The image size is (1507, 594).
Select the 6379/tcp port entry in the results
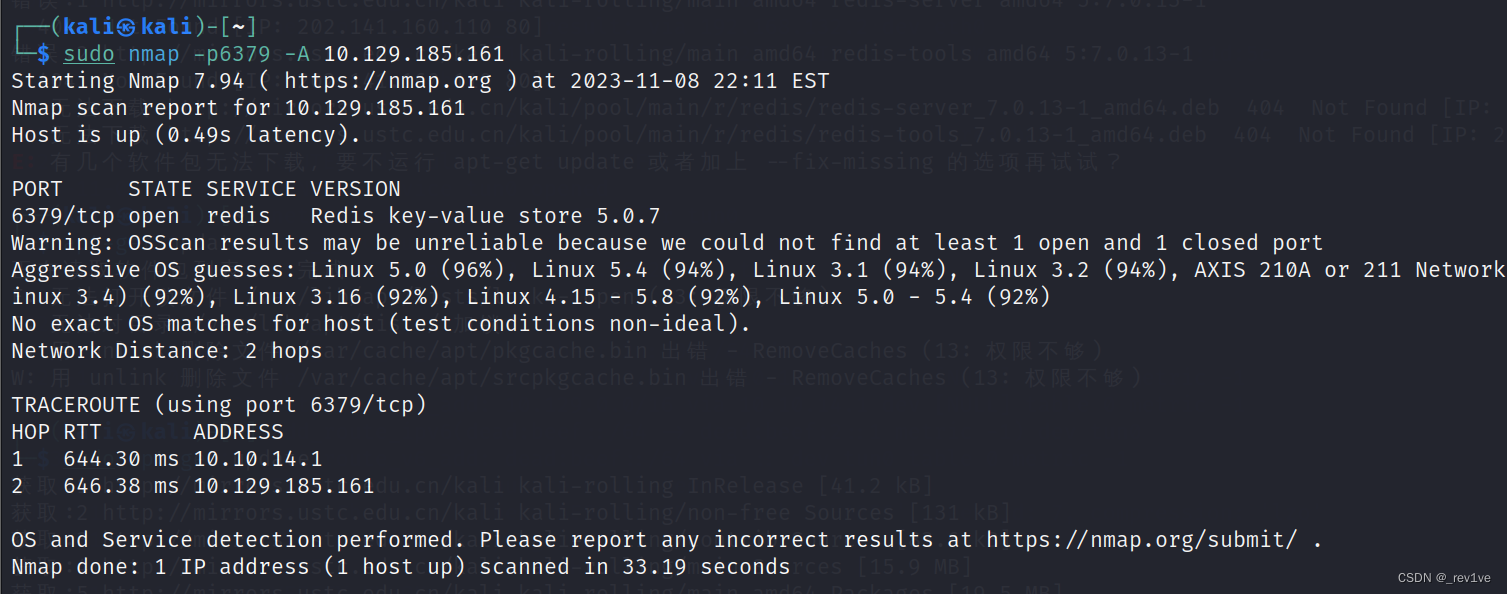62,216
